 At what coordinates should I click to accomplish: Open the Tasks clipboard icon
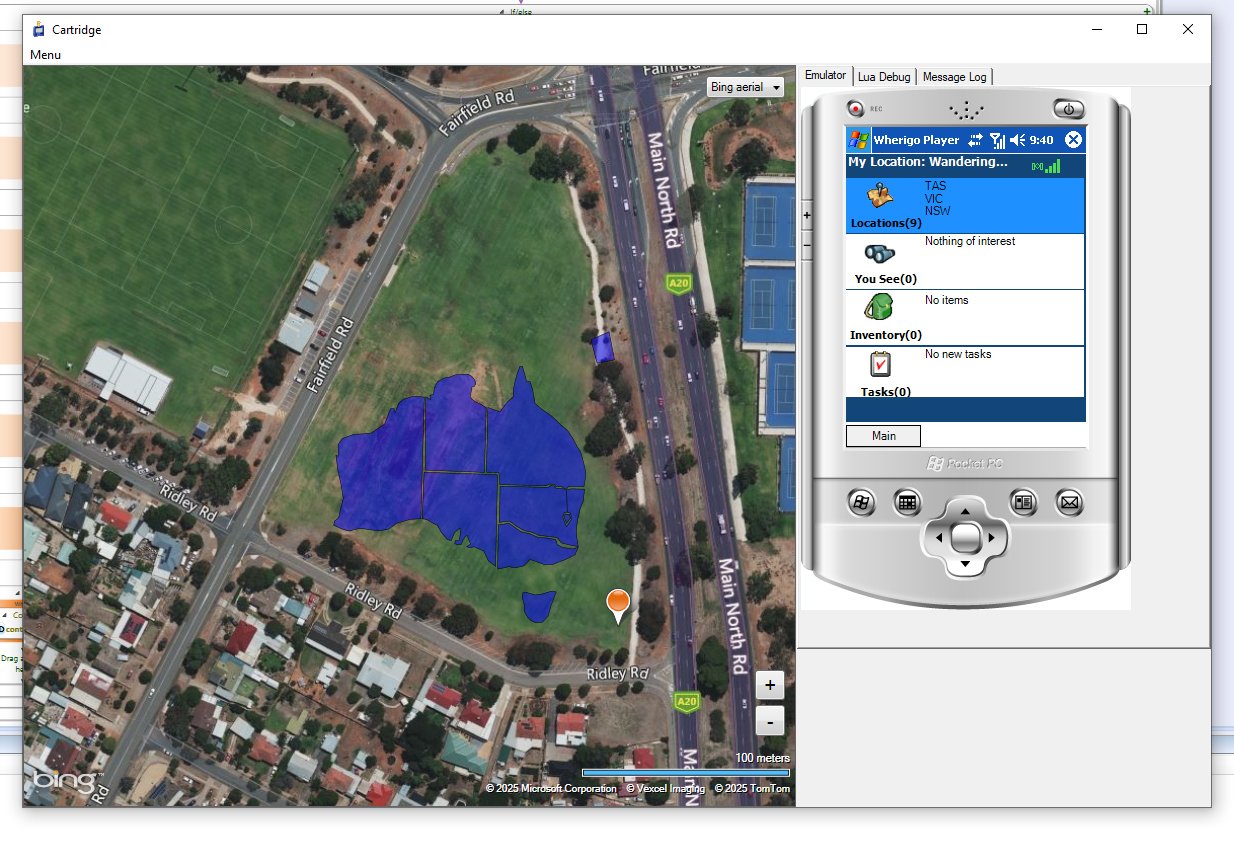pos(879,364)
